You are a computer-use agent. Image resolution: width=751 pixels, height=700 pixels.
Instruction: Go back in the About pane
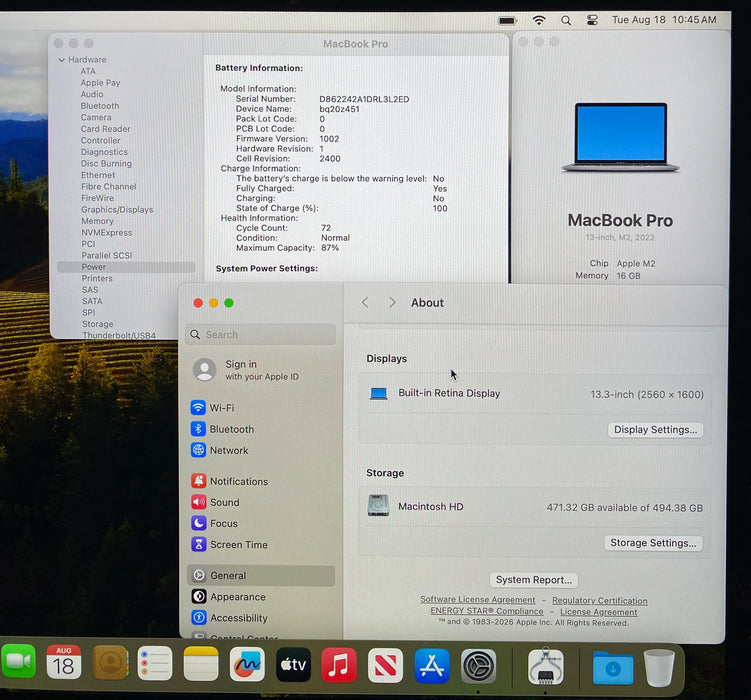(x=365, y=303)
